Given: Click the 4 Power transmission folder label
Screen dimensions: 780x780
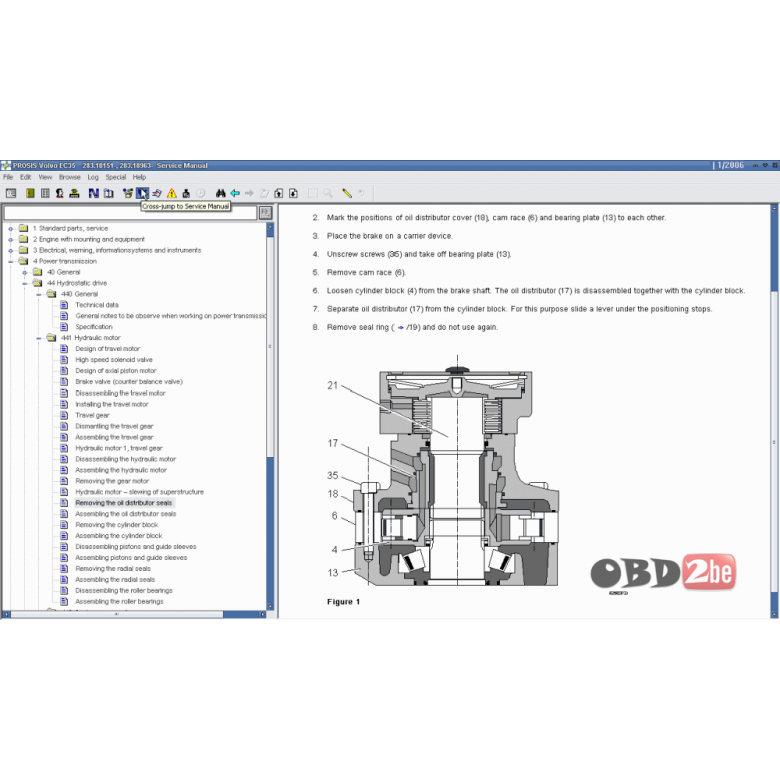Looking at the screenshot, I should coord(65,261).
